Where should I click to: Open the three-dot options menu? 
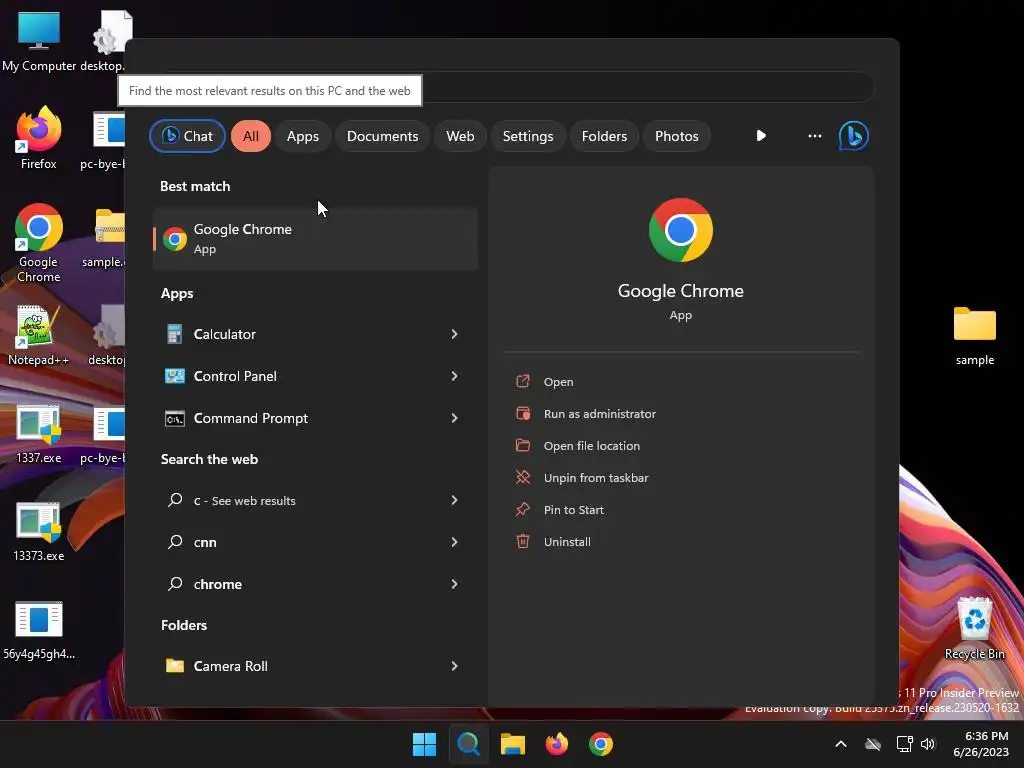point(814,136)
